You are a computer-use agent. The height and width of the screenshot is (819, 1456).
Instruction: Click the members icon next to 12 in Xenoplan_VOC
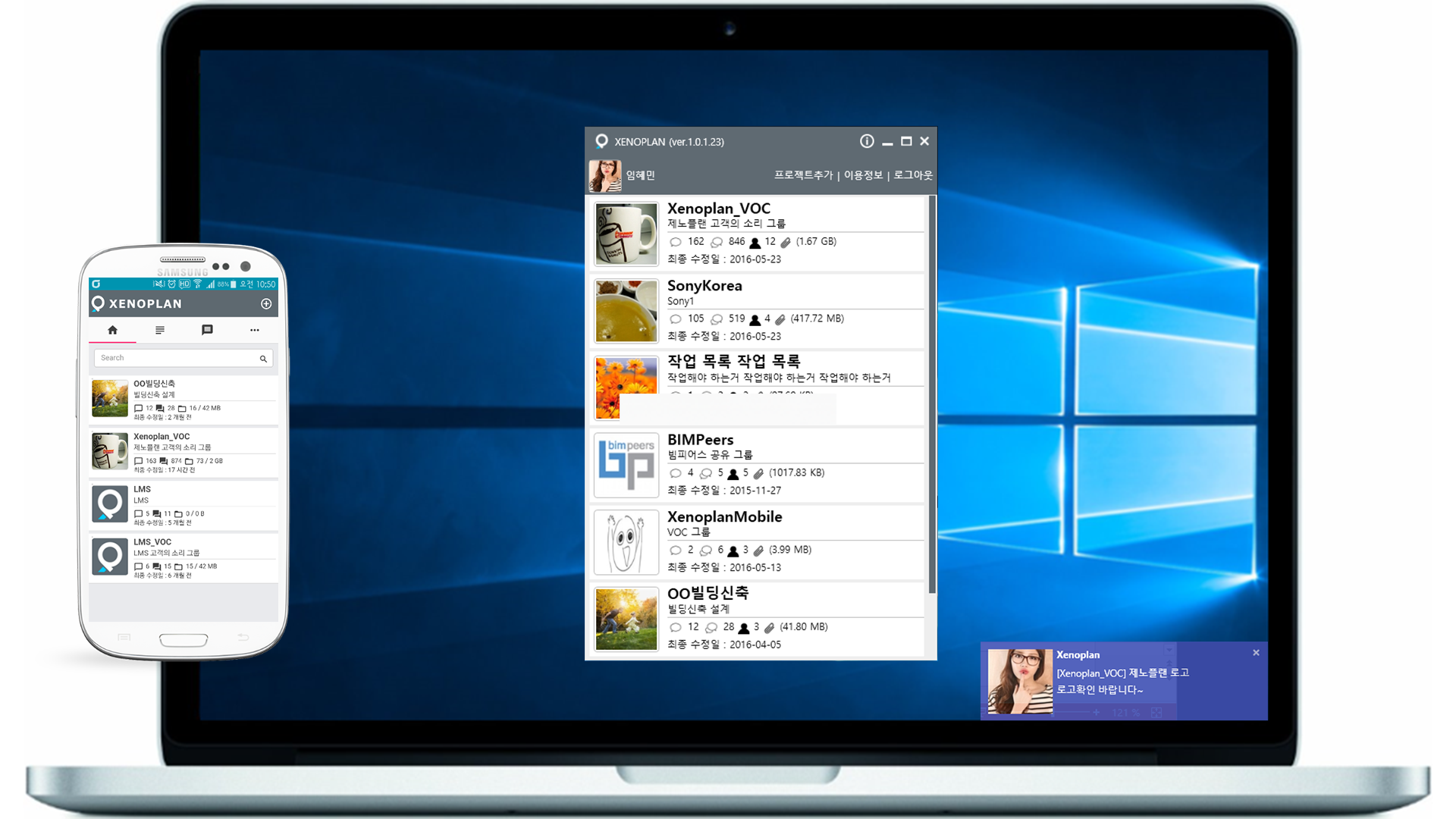coord(755,243)
